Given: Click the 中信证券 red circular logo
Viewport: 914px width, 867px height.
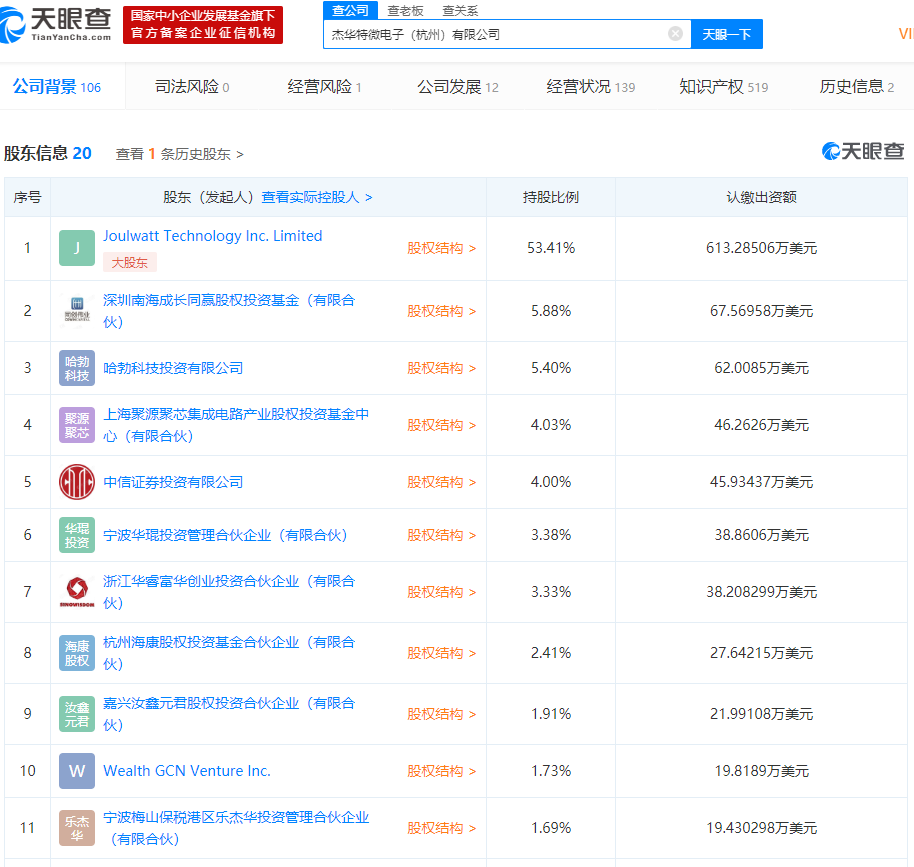Looking at the screenshot, I should pyautogui.click(x=77, y=482).
